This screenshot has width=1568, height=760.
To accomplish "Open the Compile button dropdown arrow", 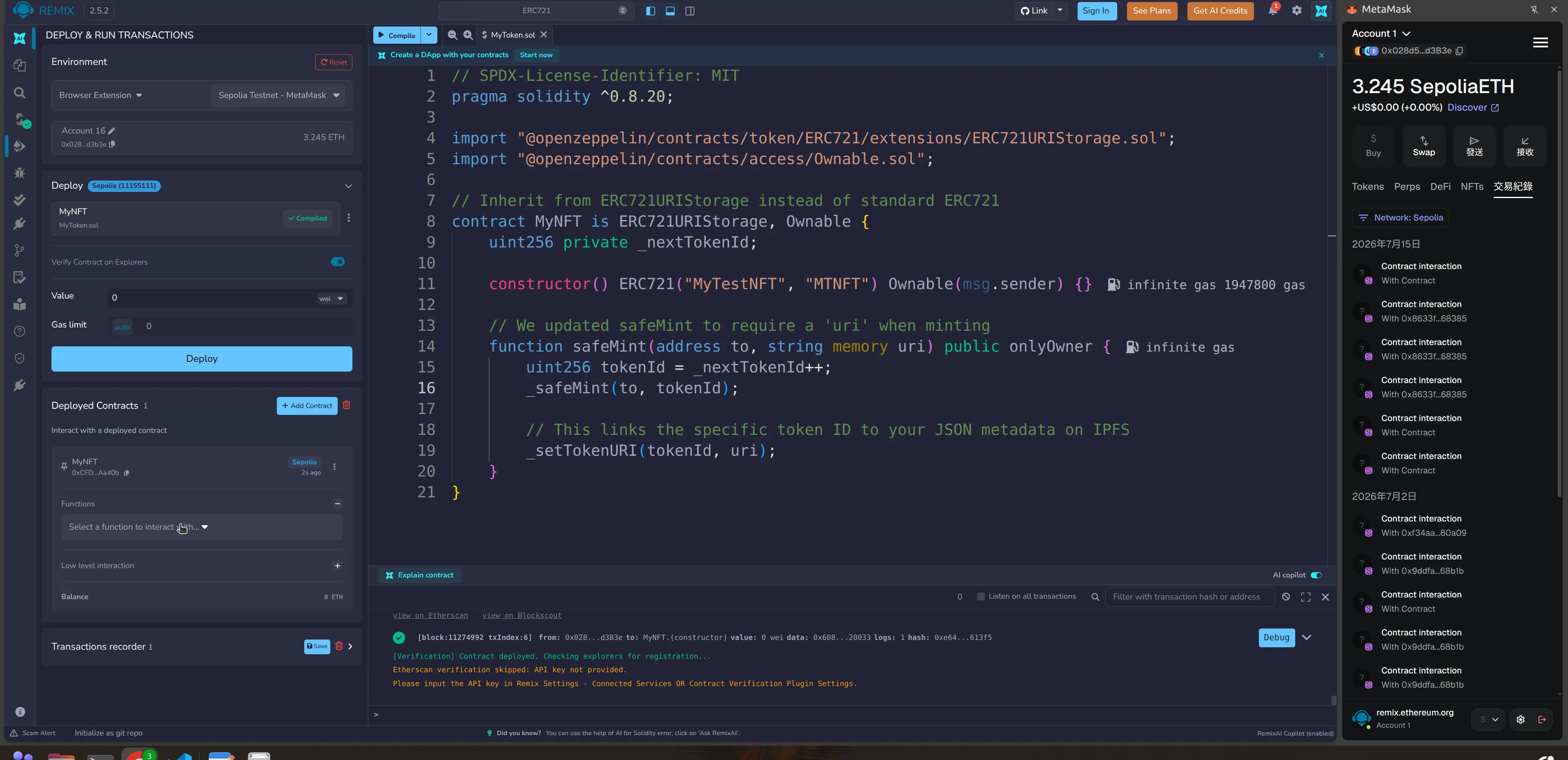I will [x=429, y=35].
